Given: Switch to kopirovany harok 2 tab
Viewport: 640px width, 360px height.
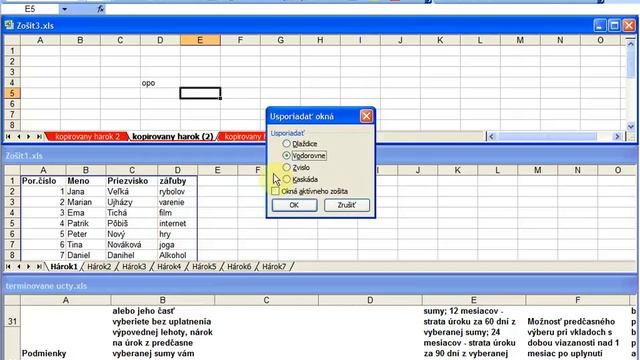Looking at the screenshot, I should (87, 137).
